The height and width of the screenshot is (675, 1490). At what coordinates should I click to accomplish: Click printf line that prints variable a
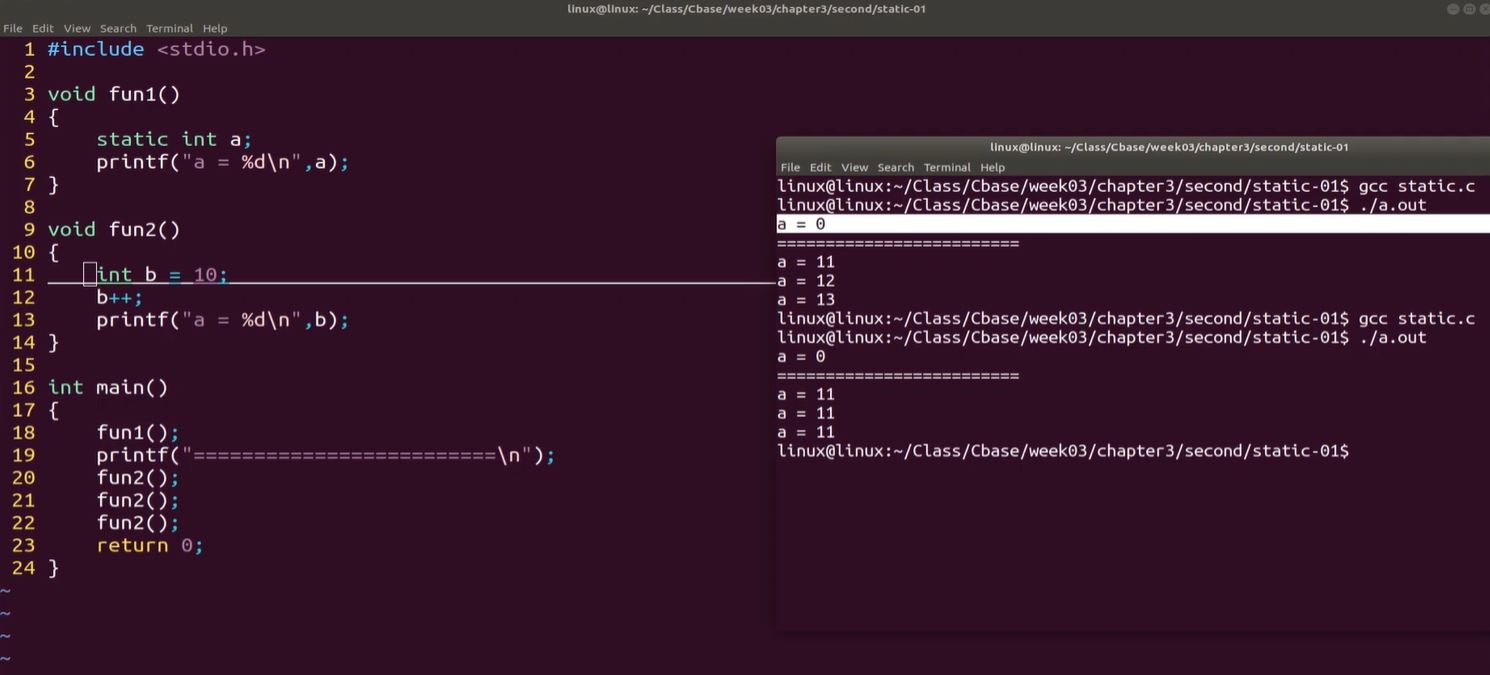(x=222, y=162)
